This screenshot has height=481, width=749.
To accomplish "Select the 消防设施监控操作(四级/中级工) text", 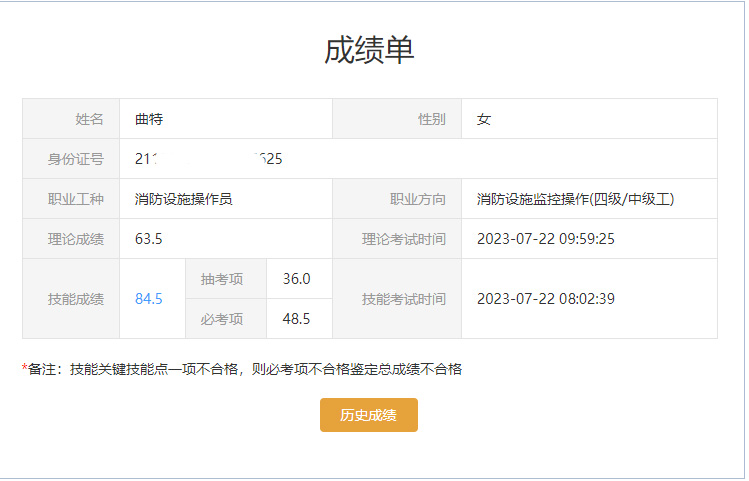I will [x=575, y=199].
